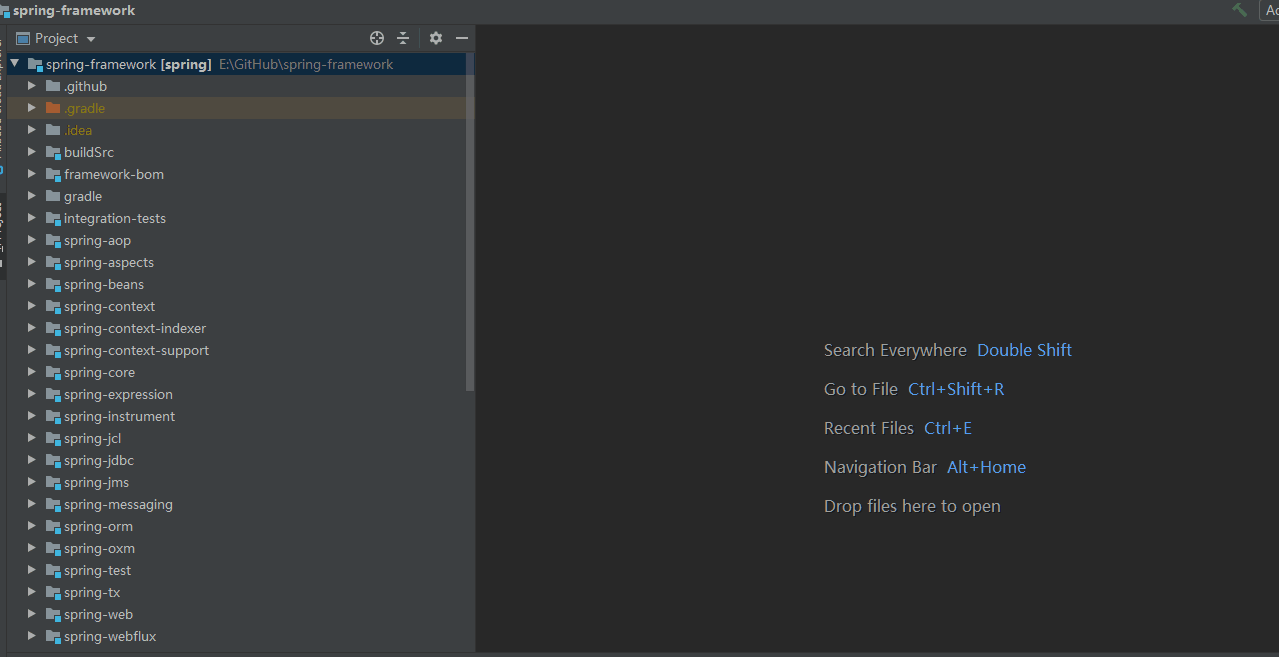Click the Double Shift search shortcut link
Viewport: 1279px width, 657px height.
click(1024, 350)
